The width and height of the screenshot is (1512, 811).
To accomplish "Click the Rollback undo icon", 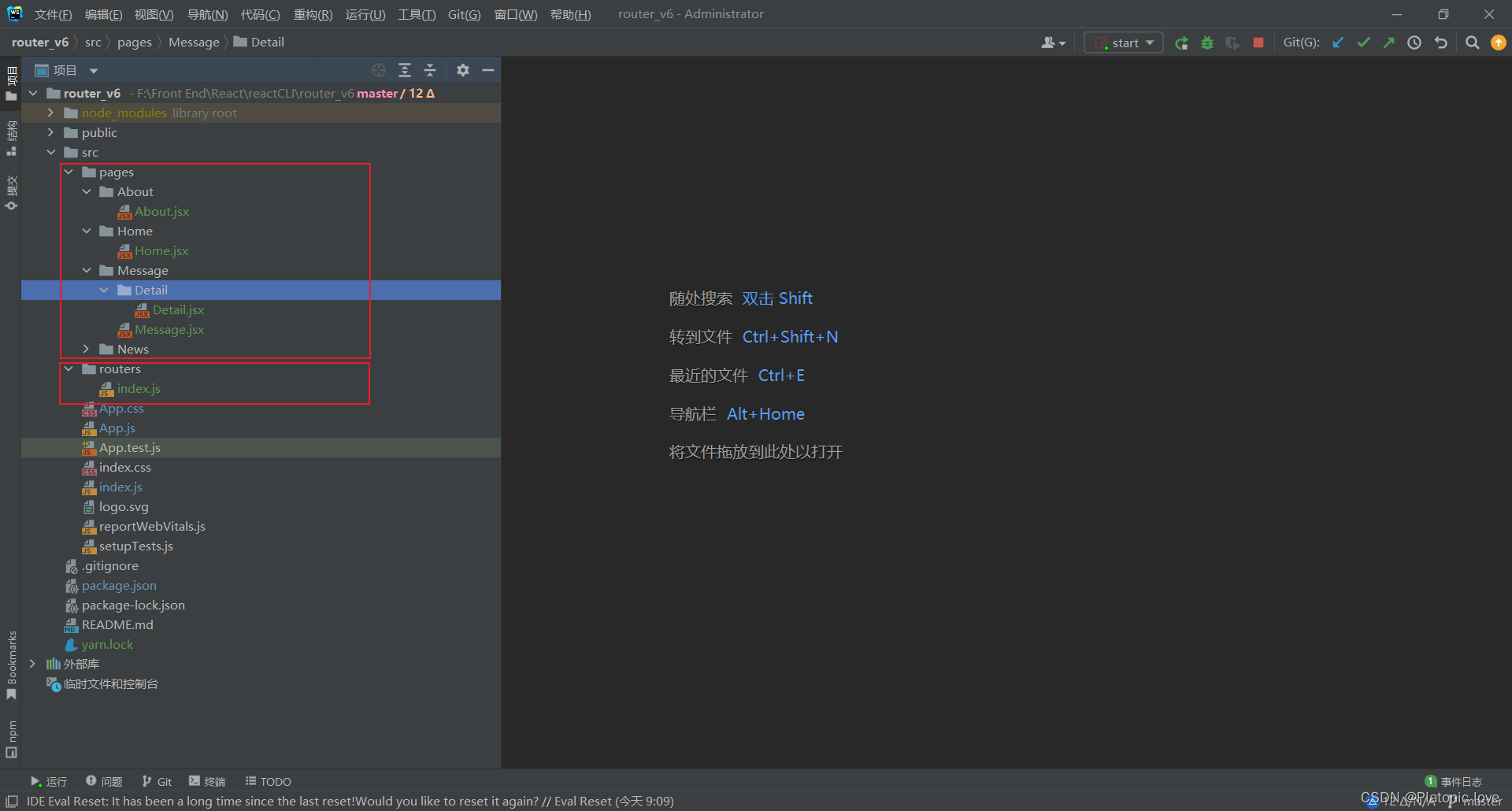I will [x=1441, y=43].
